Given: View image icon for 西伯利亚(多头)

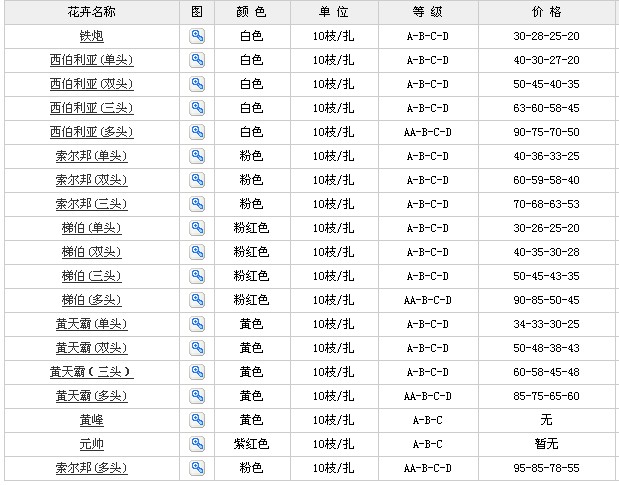Looking at the screenshot, I should pyautogui.click(x=197, y=132).
